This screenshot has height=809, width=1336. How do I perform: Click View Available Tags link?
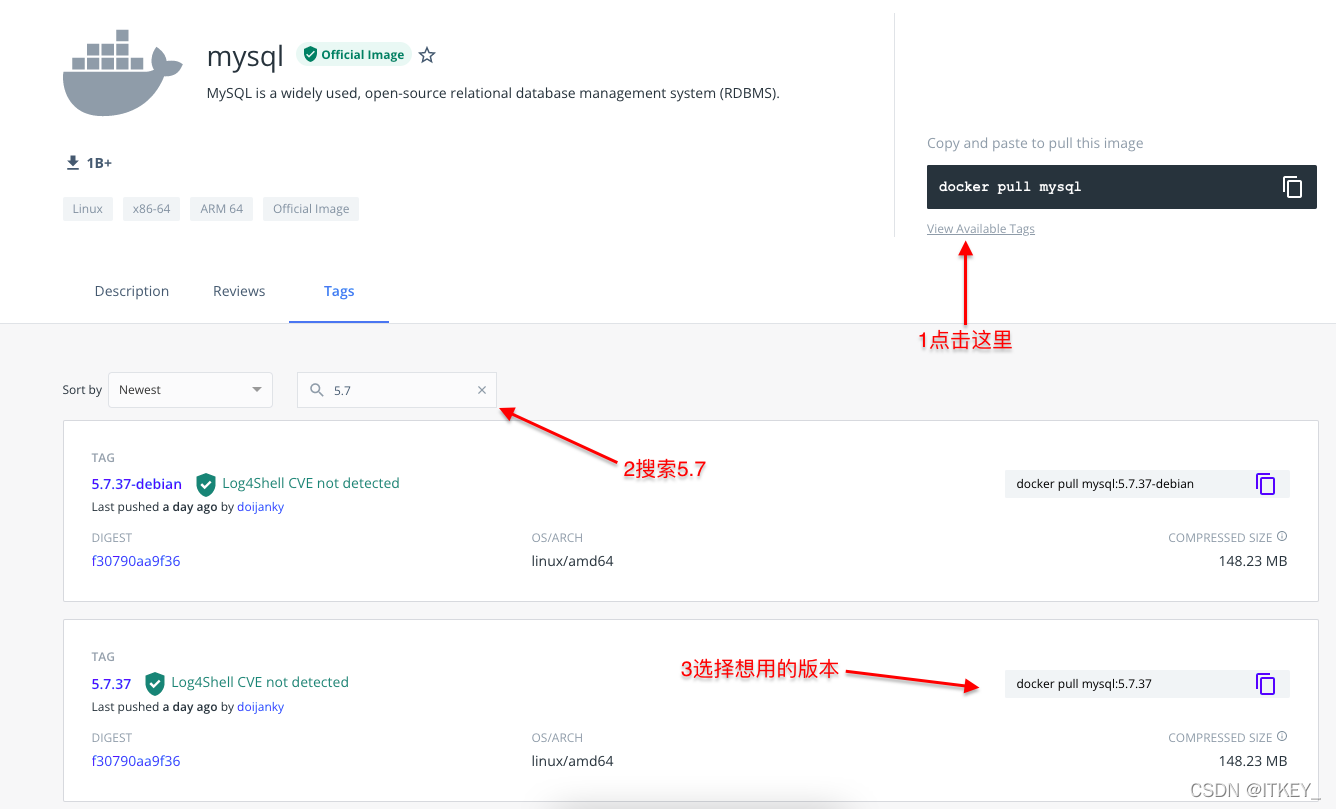pyautogui.click(x=981, y=229)
